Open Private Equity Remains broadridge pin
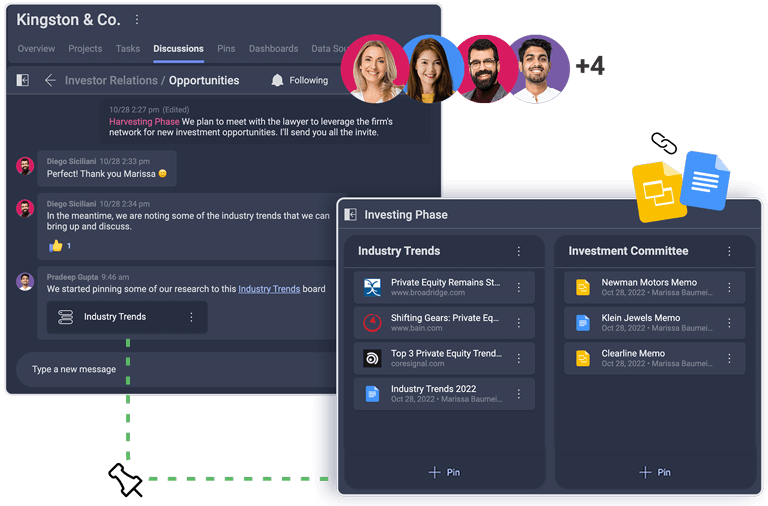This screenshot has width=768, height=506. (444, 287)
